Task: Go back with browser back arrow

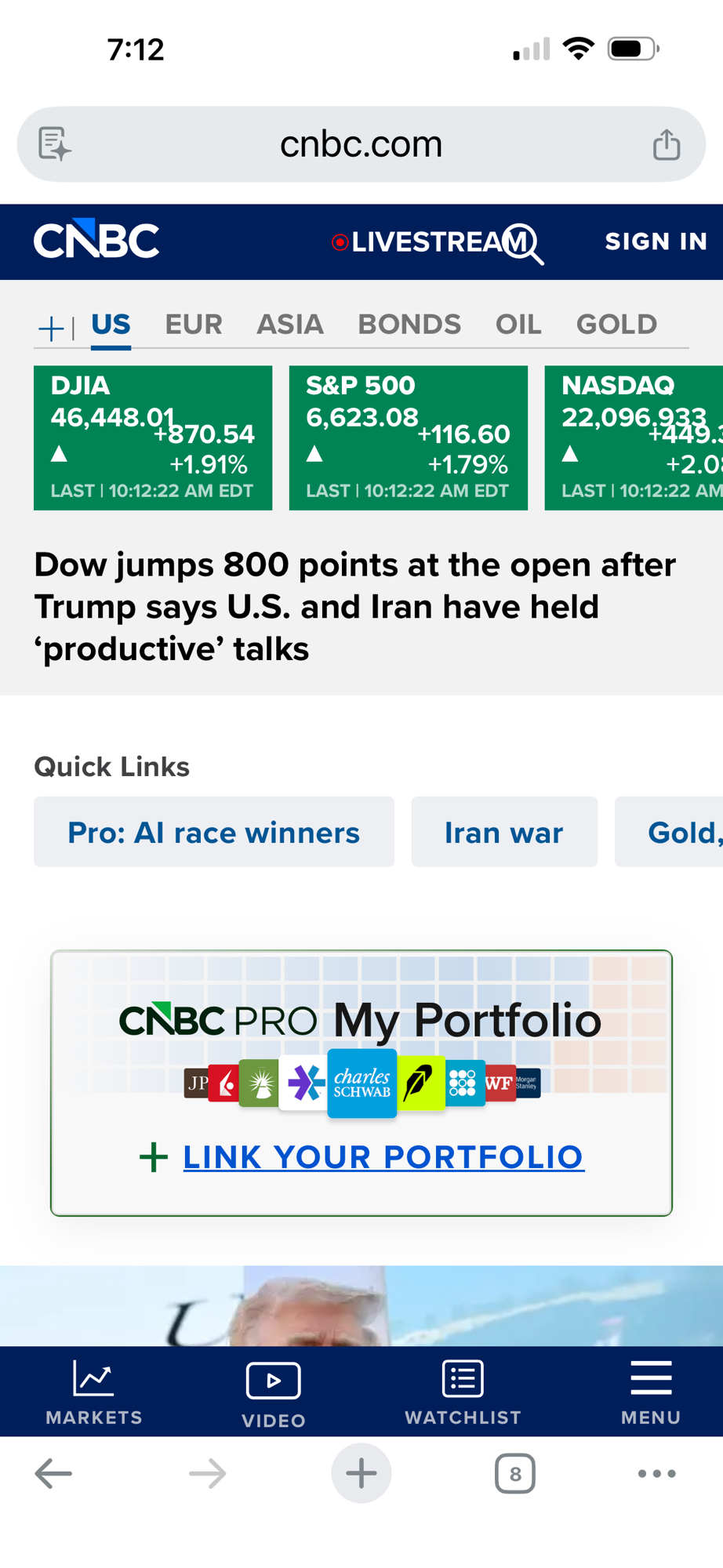Action: coord(53,1474)
